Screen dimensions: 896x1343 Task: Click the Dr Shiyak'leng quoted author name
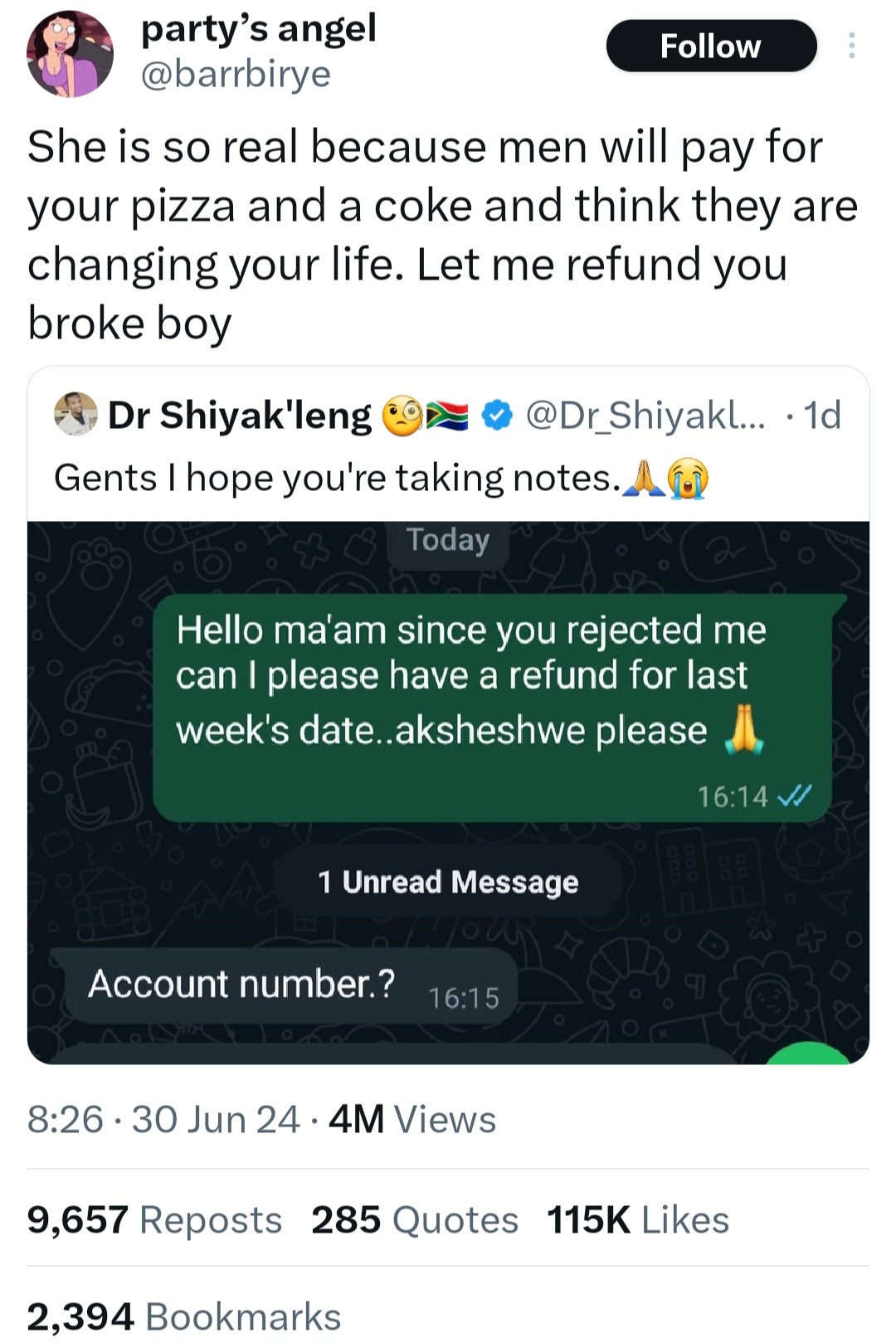pyautogui.click(x=240, y=416)
